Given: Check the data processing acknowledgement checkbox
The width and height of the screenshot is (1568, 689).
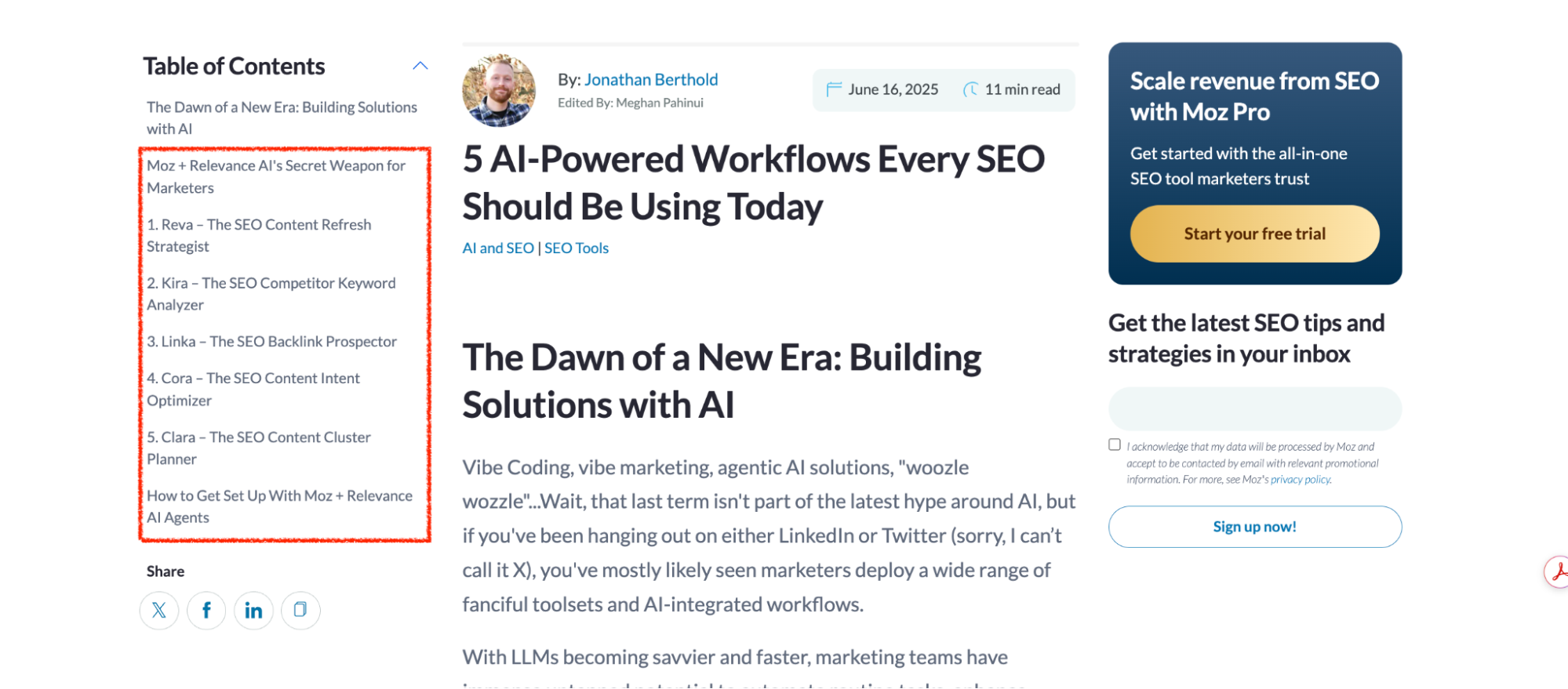Looking at the screenshot, I should tap(1115, 444).
